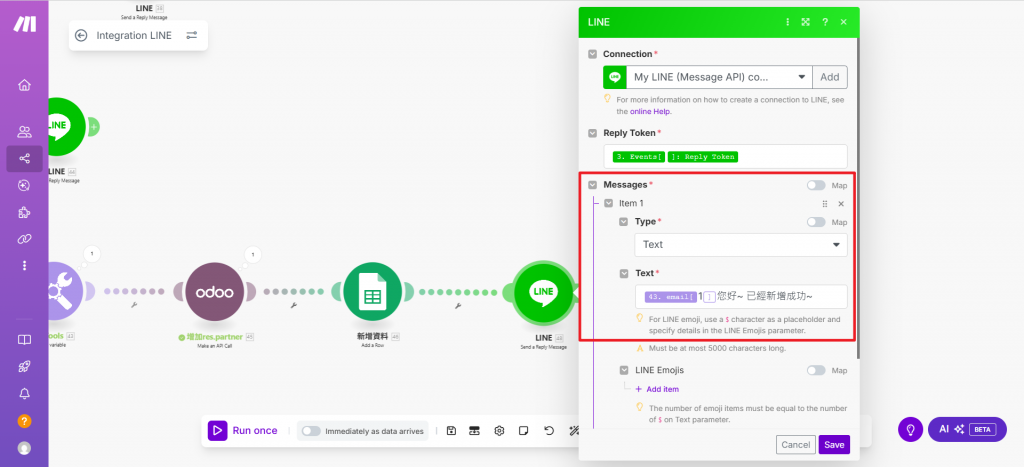Click the Reply Token input field
This screenshot has width=1024, height=467.
726,157
